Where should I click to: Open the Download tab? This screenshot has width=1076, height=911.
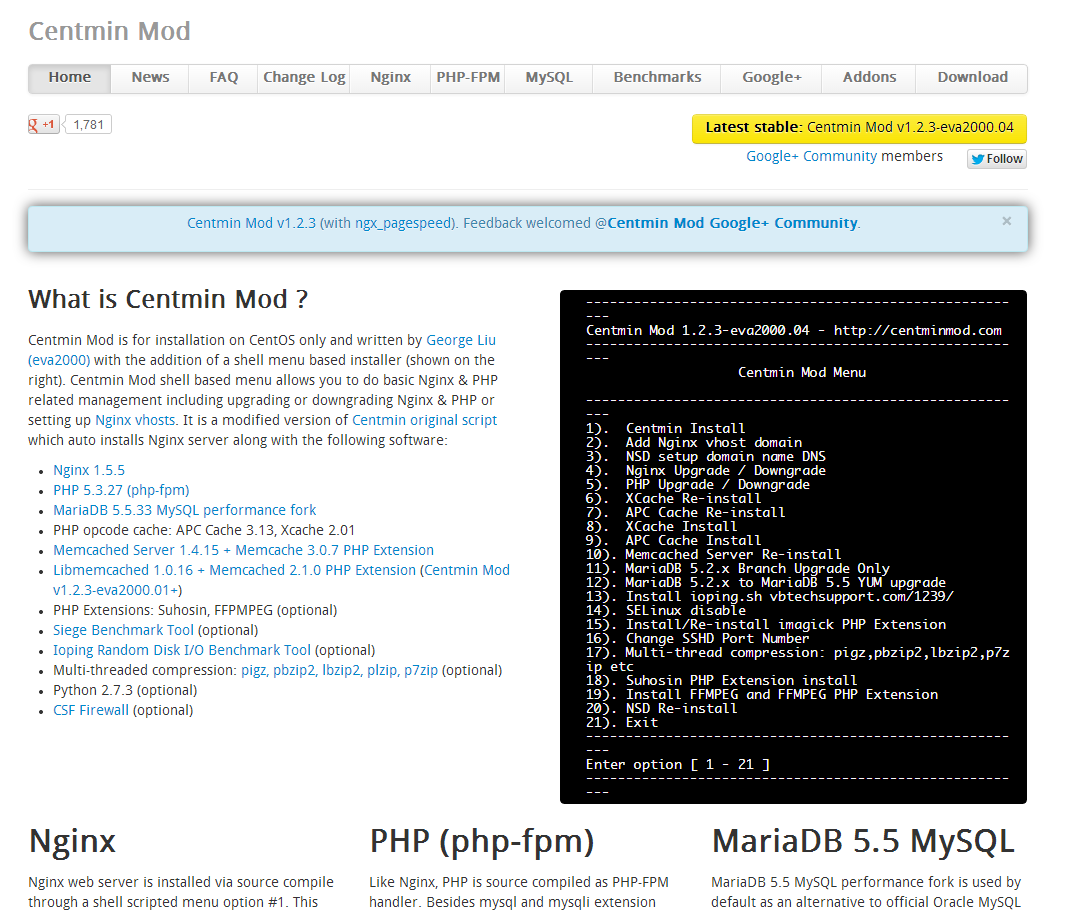pyautogui.click(x=972, y=78)
